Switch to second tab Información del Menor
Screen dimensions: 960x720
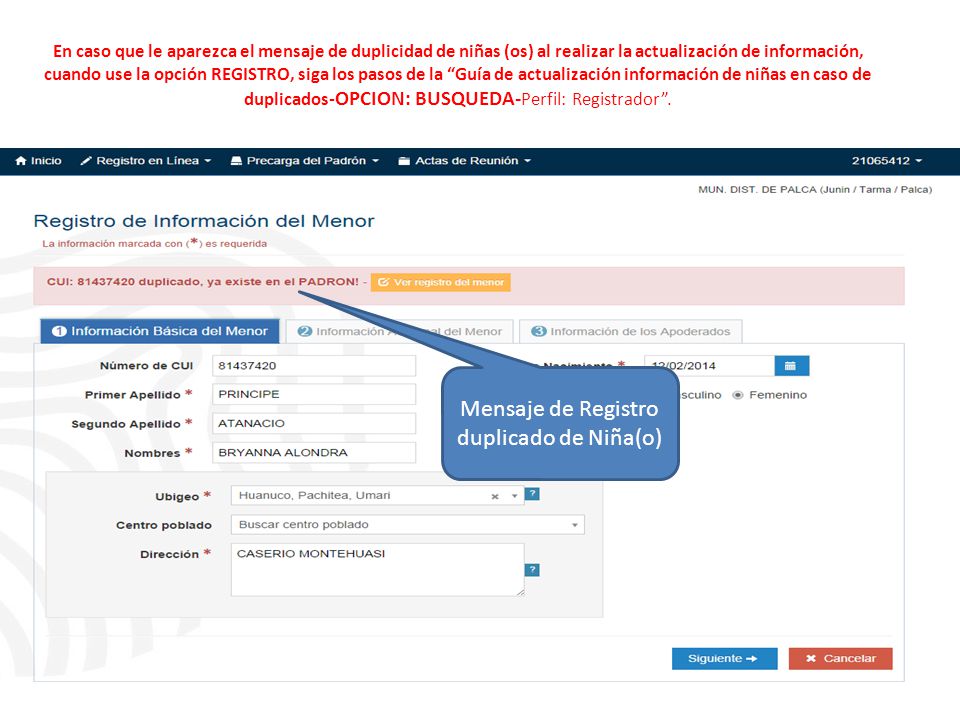(x=400, y=331)
